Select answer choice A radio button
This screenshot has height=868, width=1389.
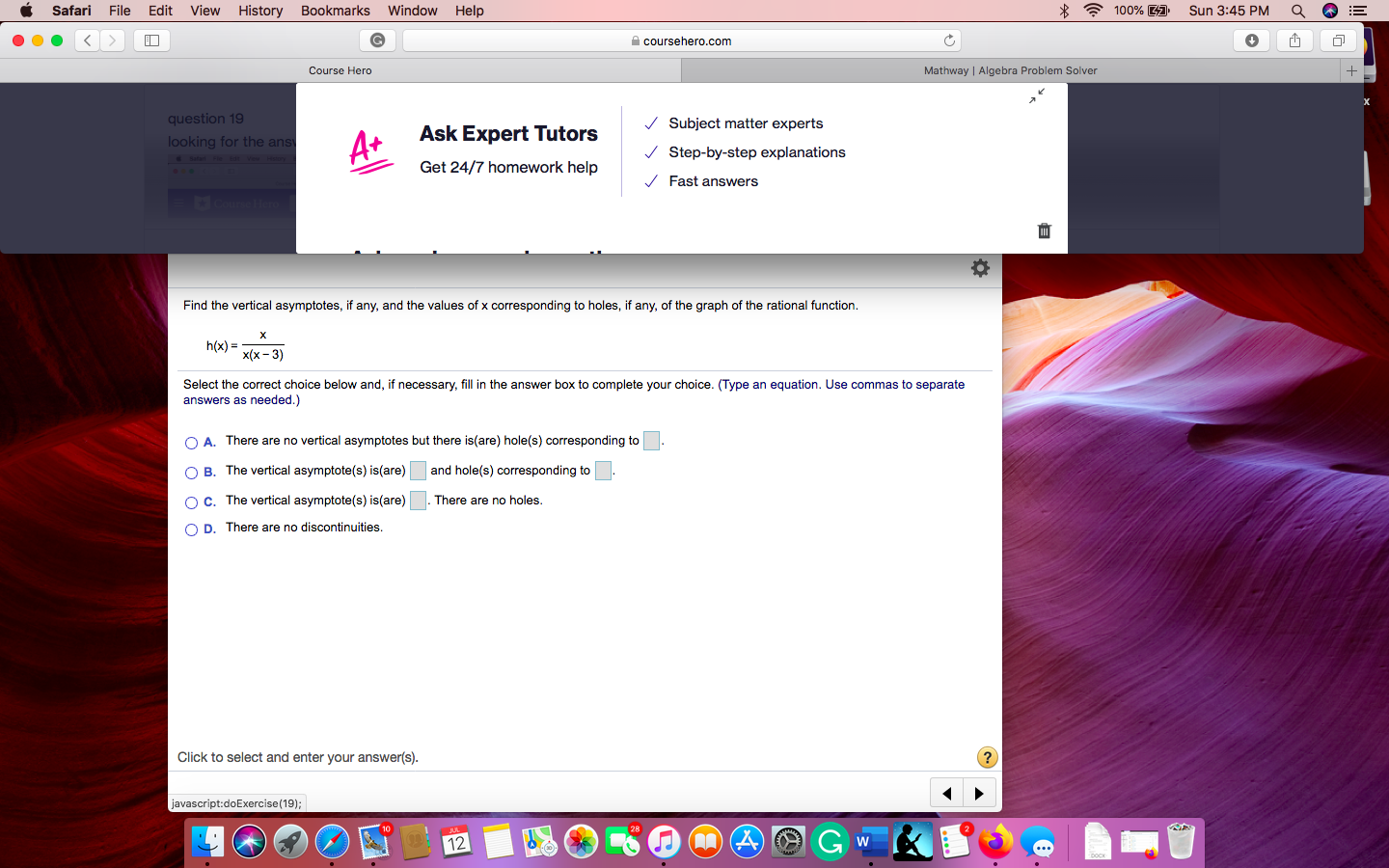tap(191, 443)
